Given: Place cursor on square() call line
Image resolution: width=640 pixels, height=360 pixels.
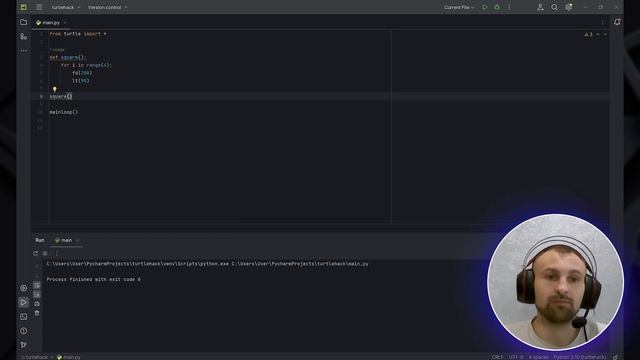Looking at the screenshot, I should (x=61, y=97).
